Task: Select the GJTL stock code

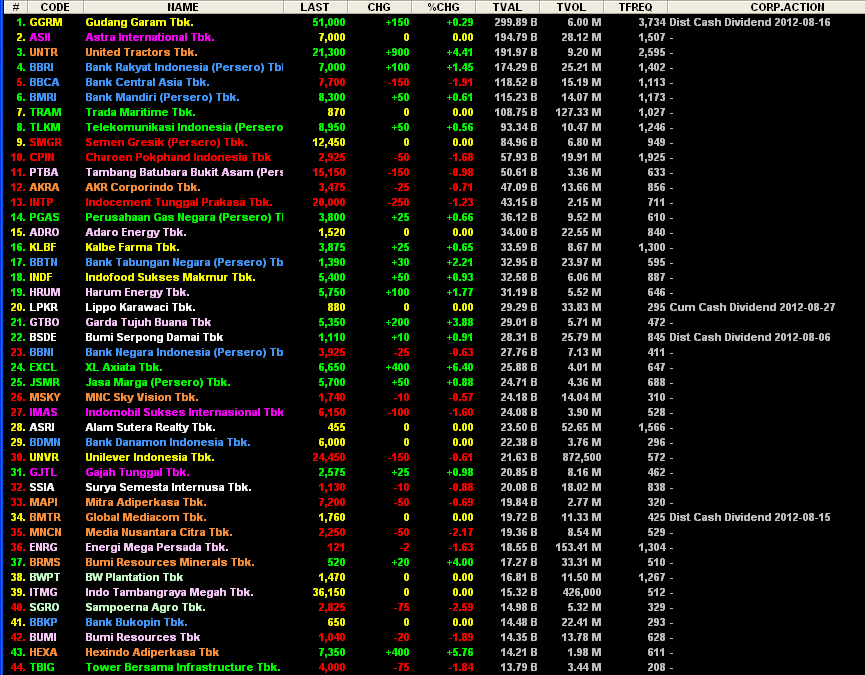Action: (43, 472)
